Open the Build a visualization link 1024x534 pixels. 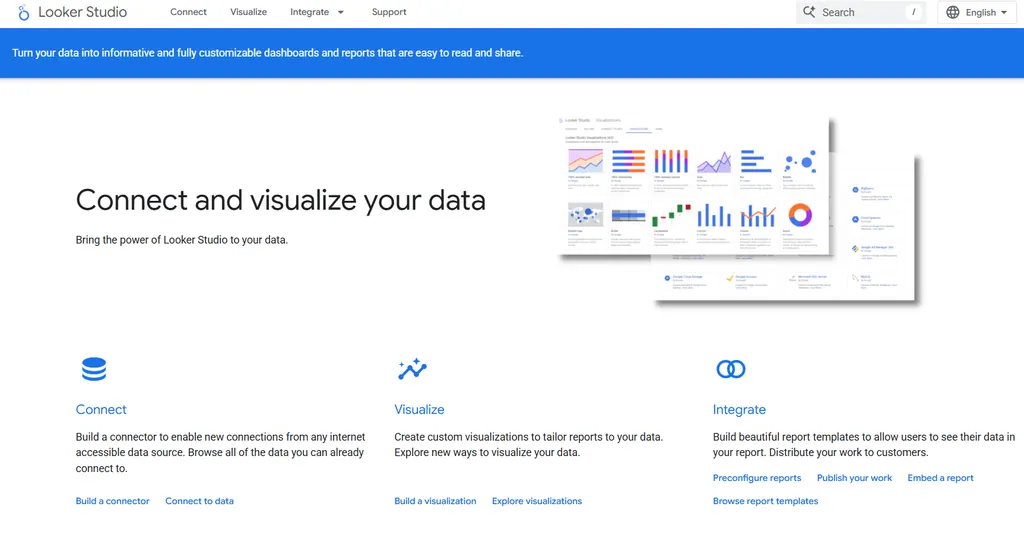tap(435, 501)
